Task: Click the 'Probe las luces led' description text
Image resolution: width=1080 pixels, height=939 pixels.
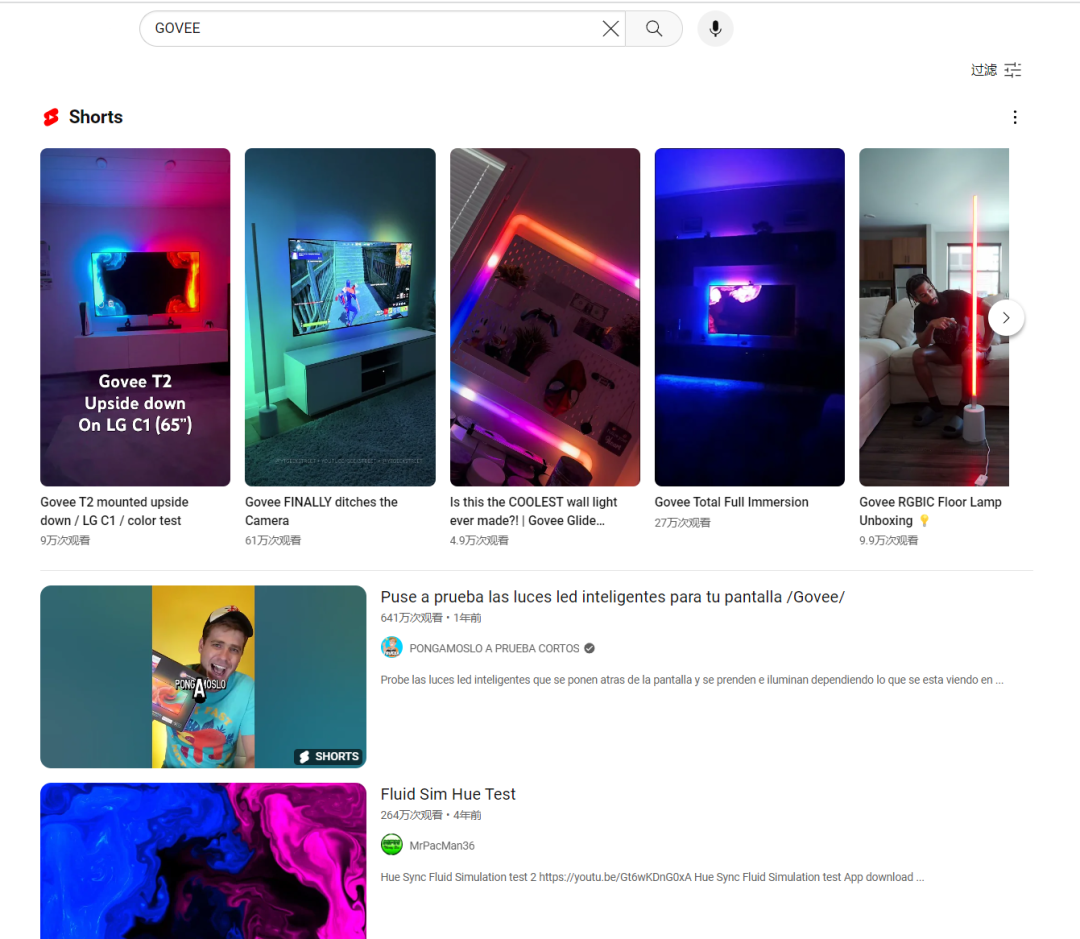Action: click(692, 680)
